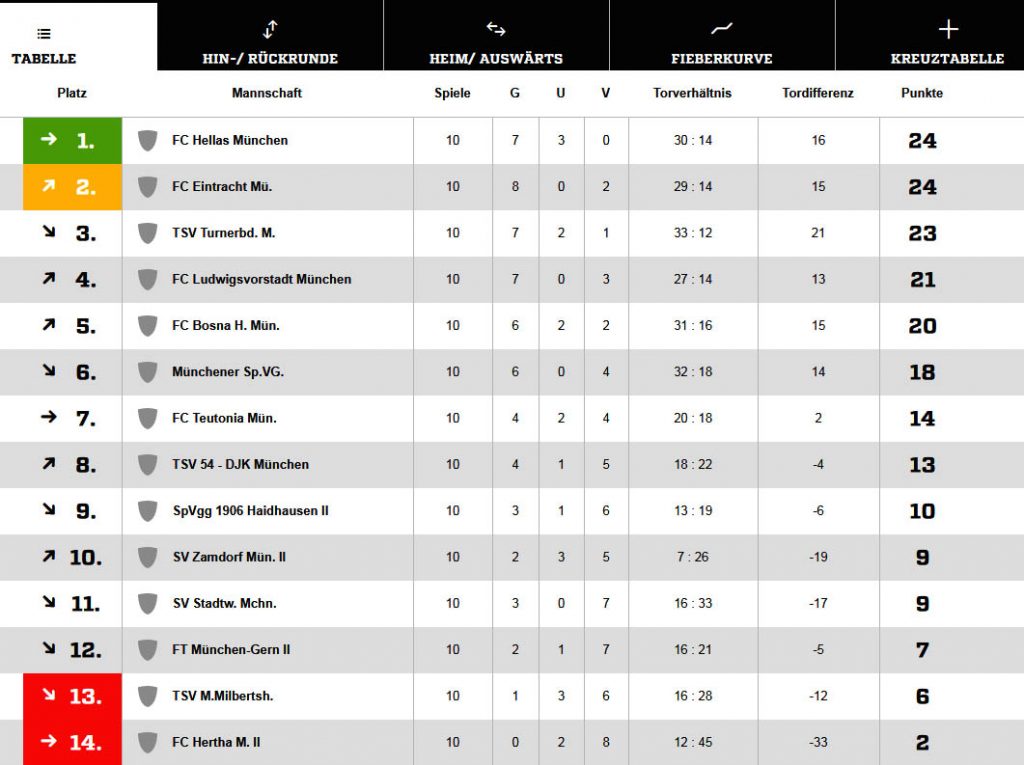Click the Punkte column header
The image size is (1024, 765).
click(x=921, y=93)
